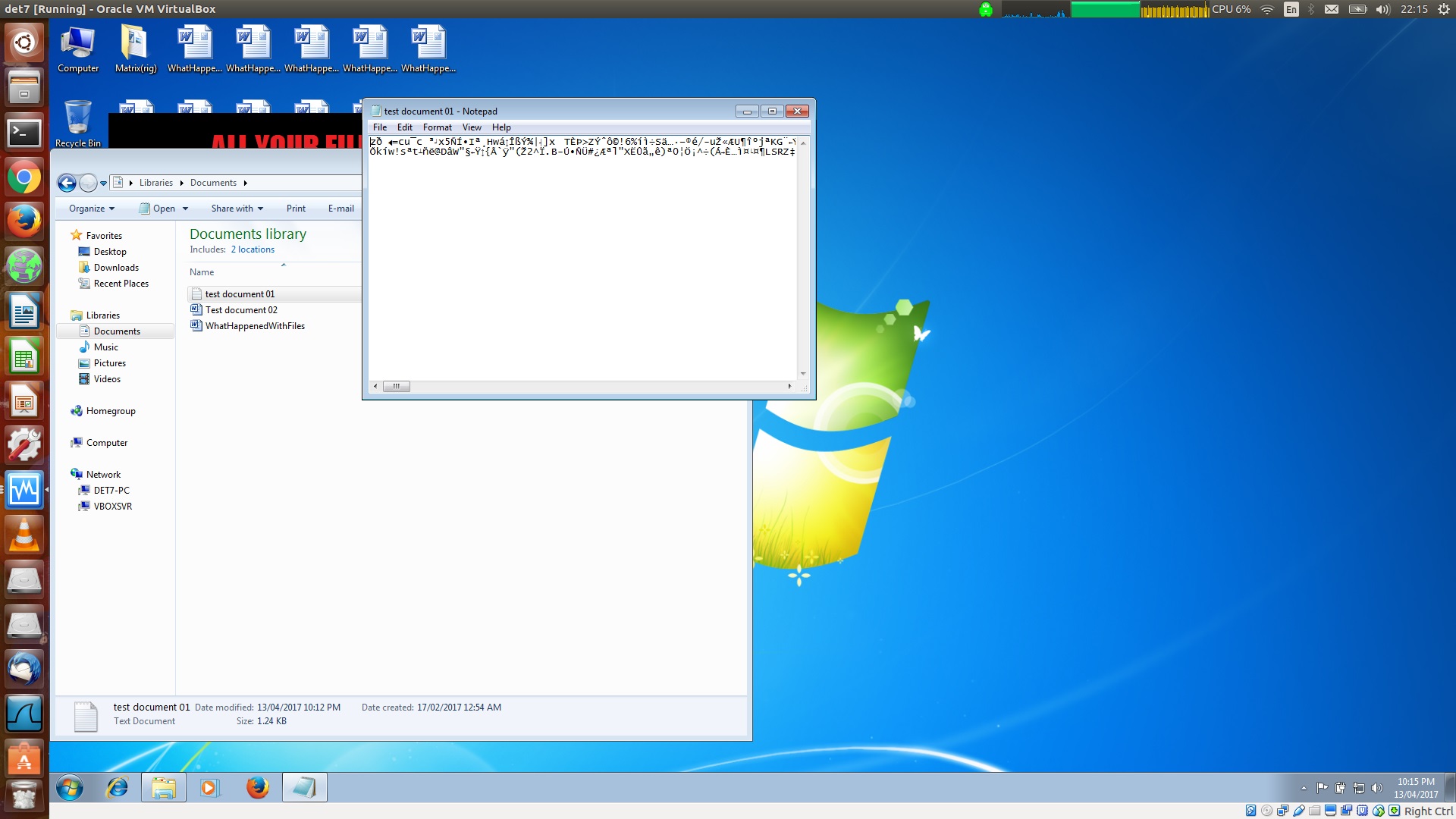Image resolution: width=1456 pixels, height=819 pixels.
Task: Click the 2 locations link
Action: [253, 249]
